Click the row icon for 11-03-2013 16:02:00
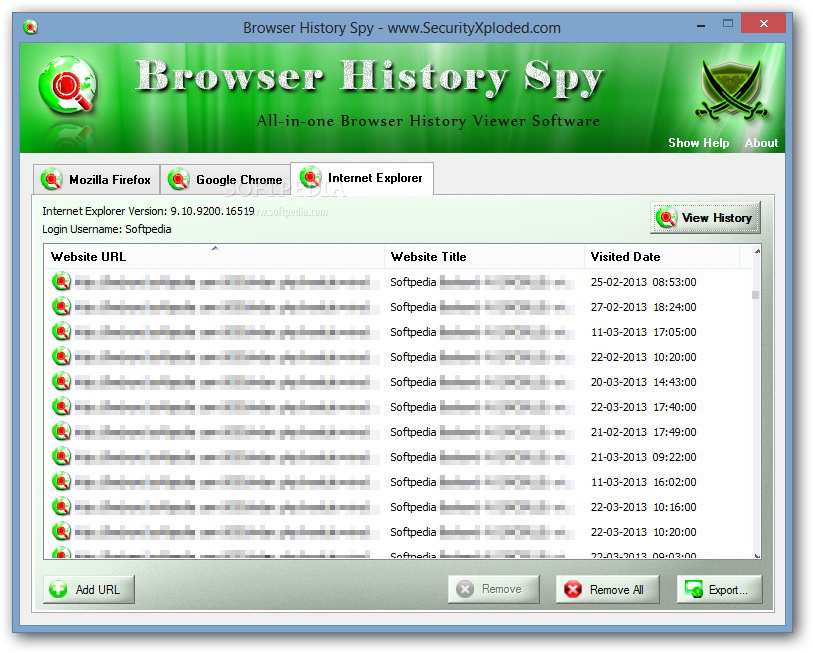 point(61,481)
